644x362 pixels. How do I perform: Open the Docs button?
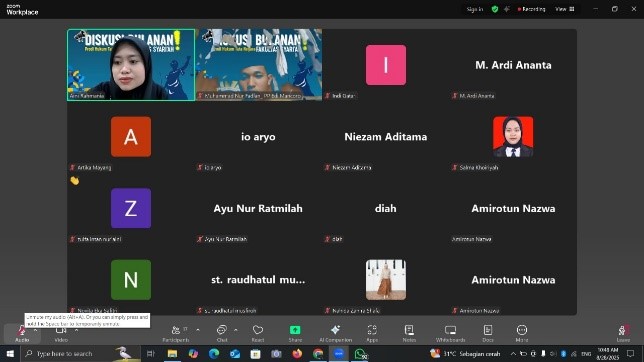488,333
